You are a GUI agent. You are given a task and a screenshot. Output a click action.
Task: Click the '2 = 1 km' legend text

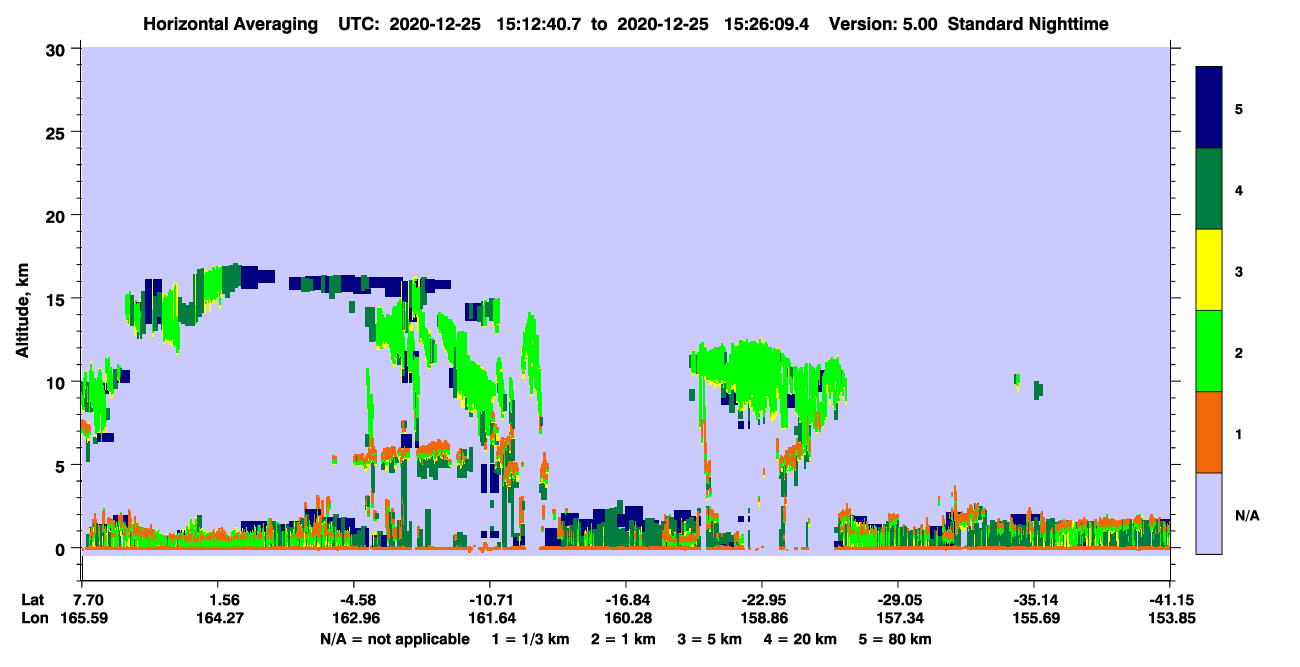coord(623,639)
